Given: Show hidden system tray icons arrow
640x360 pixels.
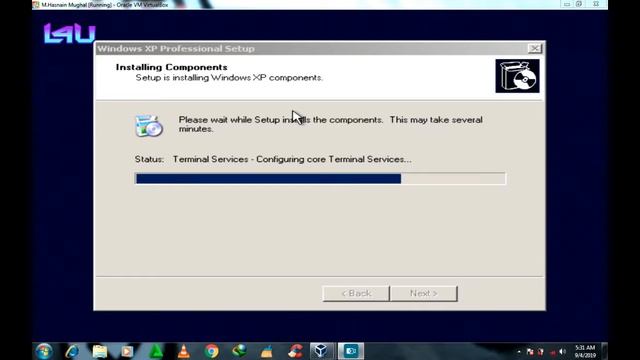Looking at the screenshot, I should click(x=519, y=352).
